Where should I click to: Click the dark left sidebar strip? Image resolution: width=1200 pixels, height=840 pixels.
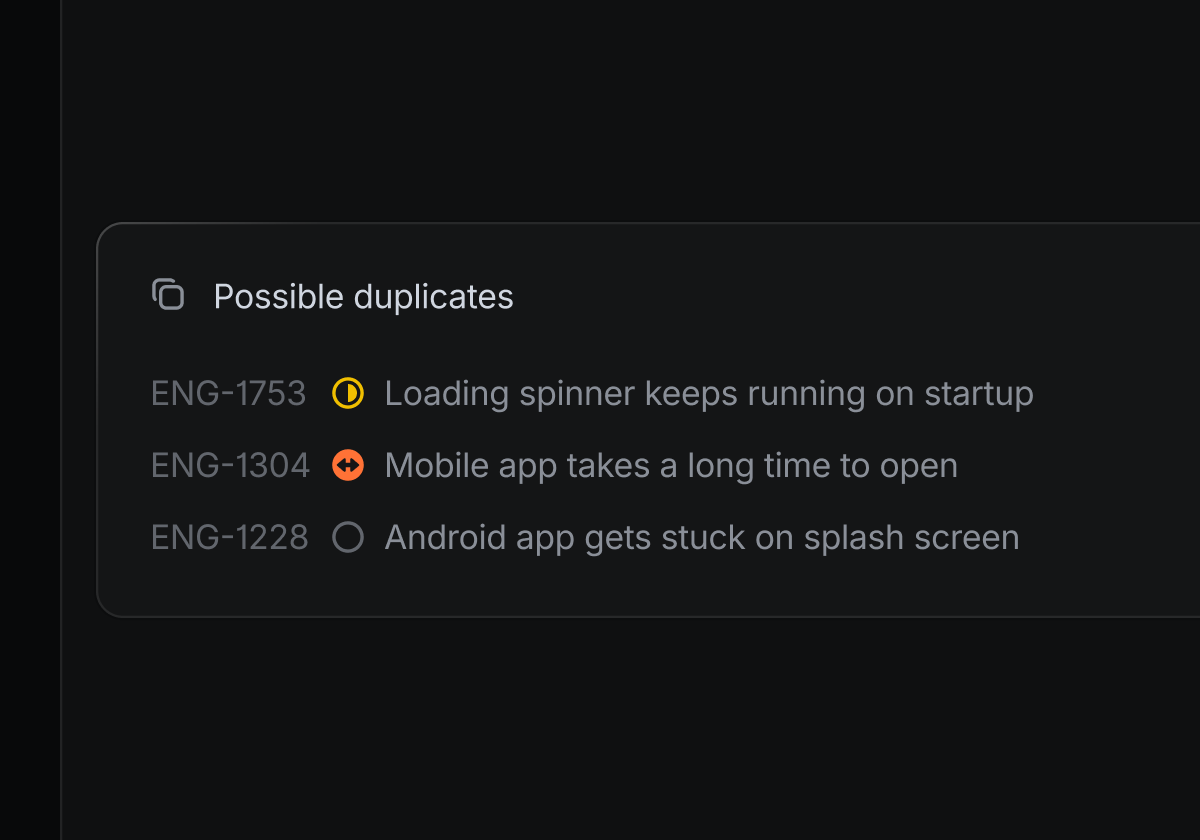30,420
